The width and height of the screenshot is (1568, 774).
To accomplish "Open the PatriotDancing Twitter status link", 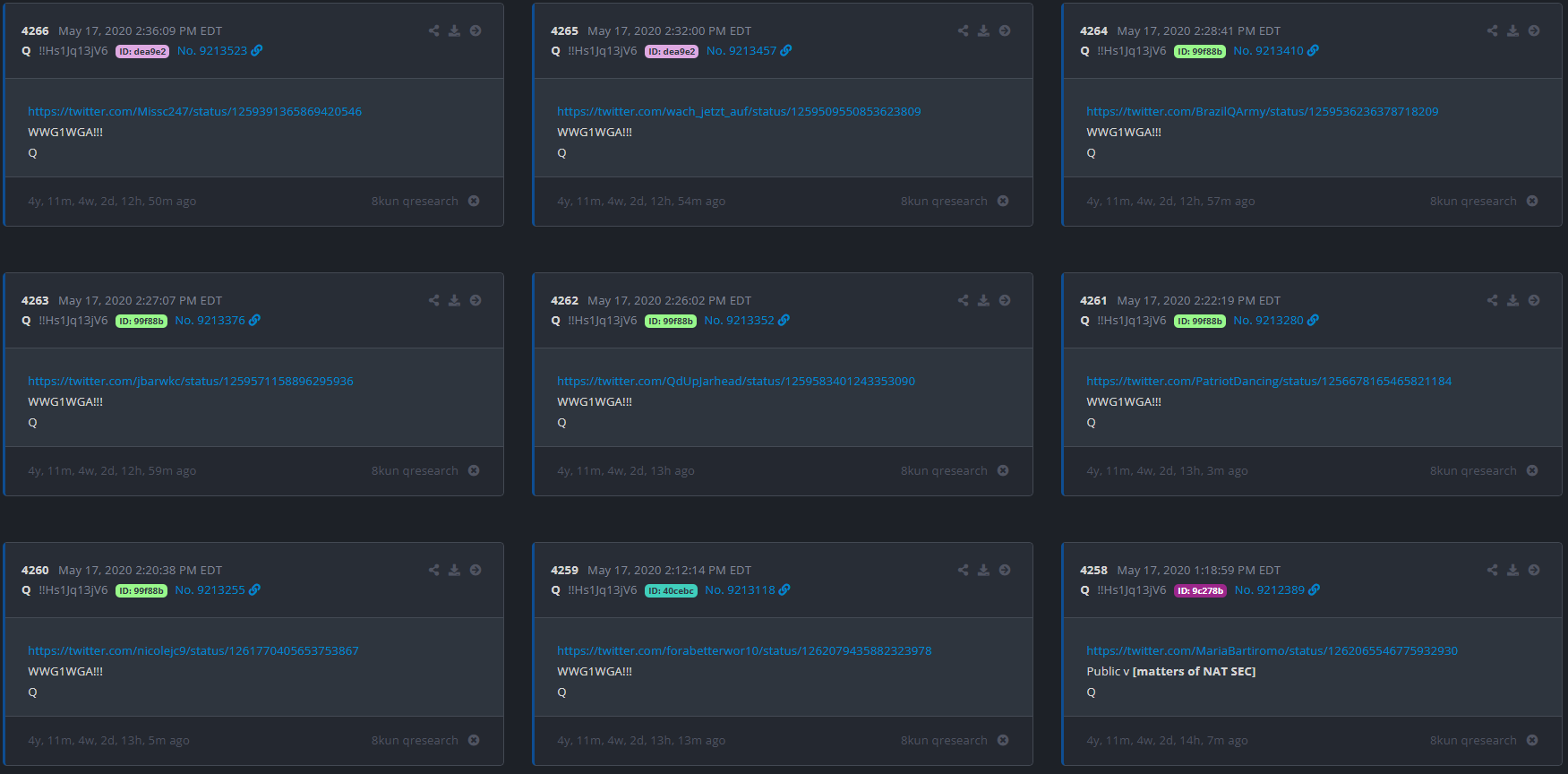I will click(1269, 381).
